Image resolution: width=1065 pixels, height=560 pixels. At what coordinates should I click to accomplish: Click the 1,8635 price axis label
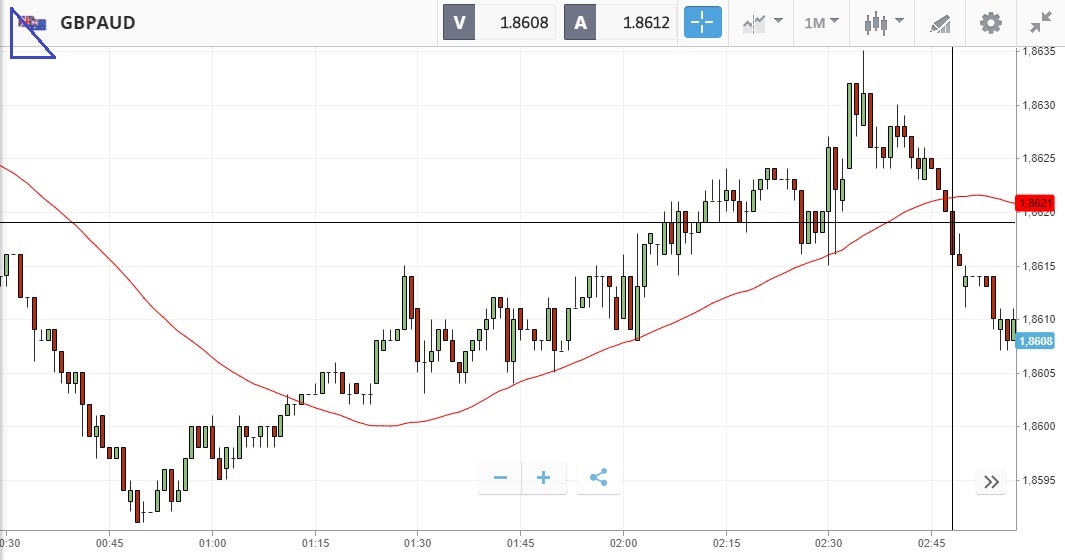[x=1038, y=51]
